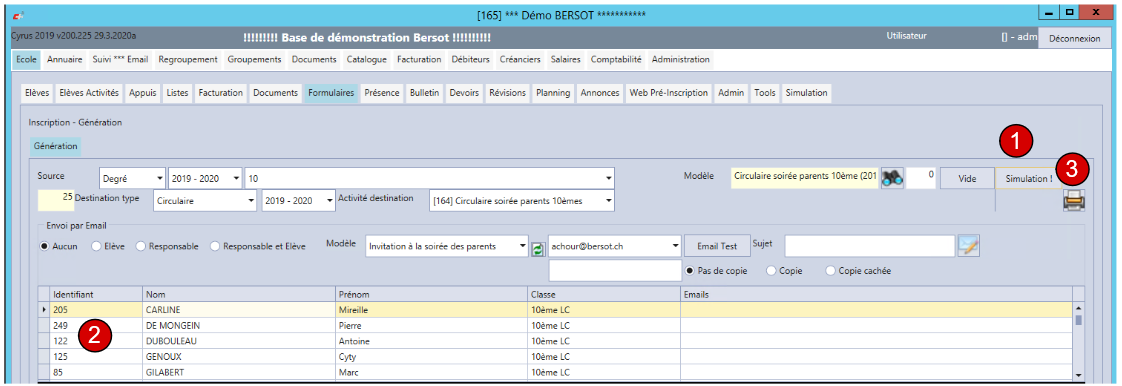
Task: Click the Simulation ! button
Action: point(1028,178)
